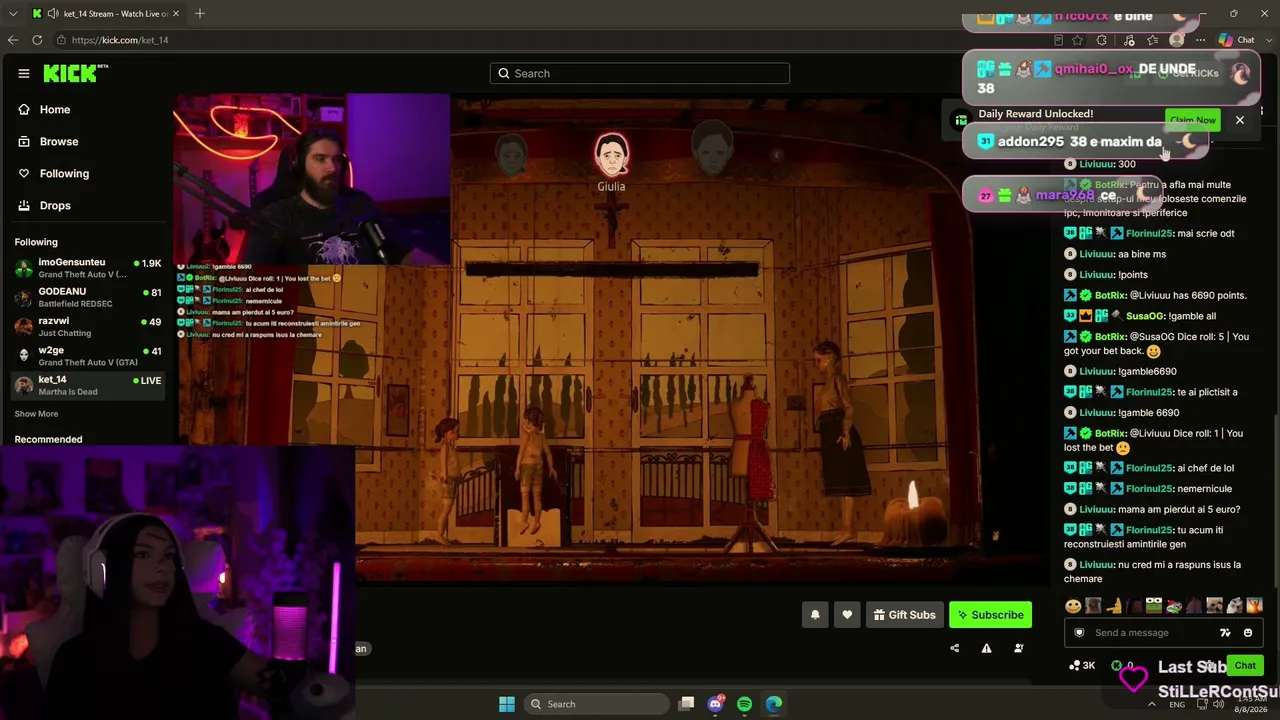Open Spotify from the taskbar
This screenshot has height=720, width=1280.
[x=744, y=704]
